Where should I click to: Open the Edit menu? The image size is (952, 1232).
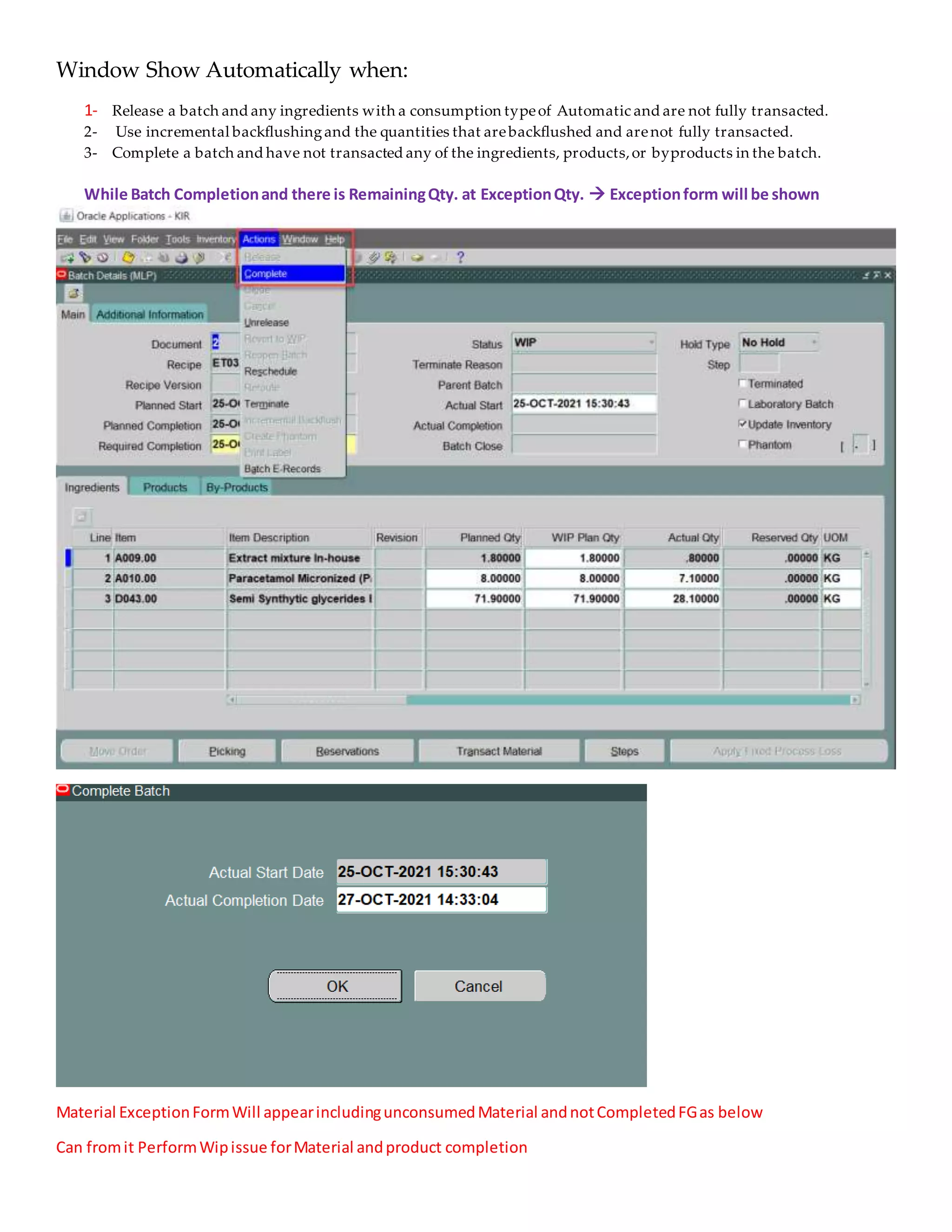[88, 239]
